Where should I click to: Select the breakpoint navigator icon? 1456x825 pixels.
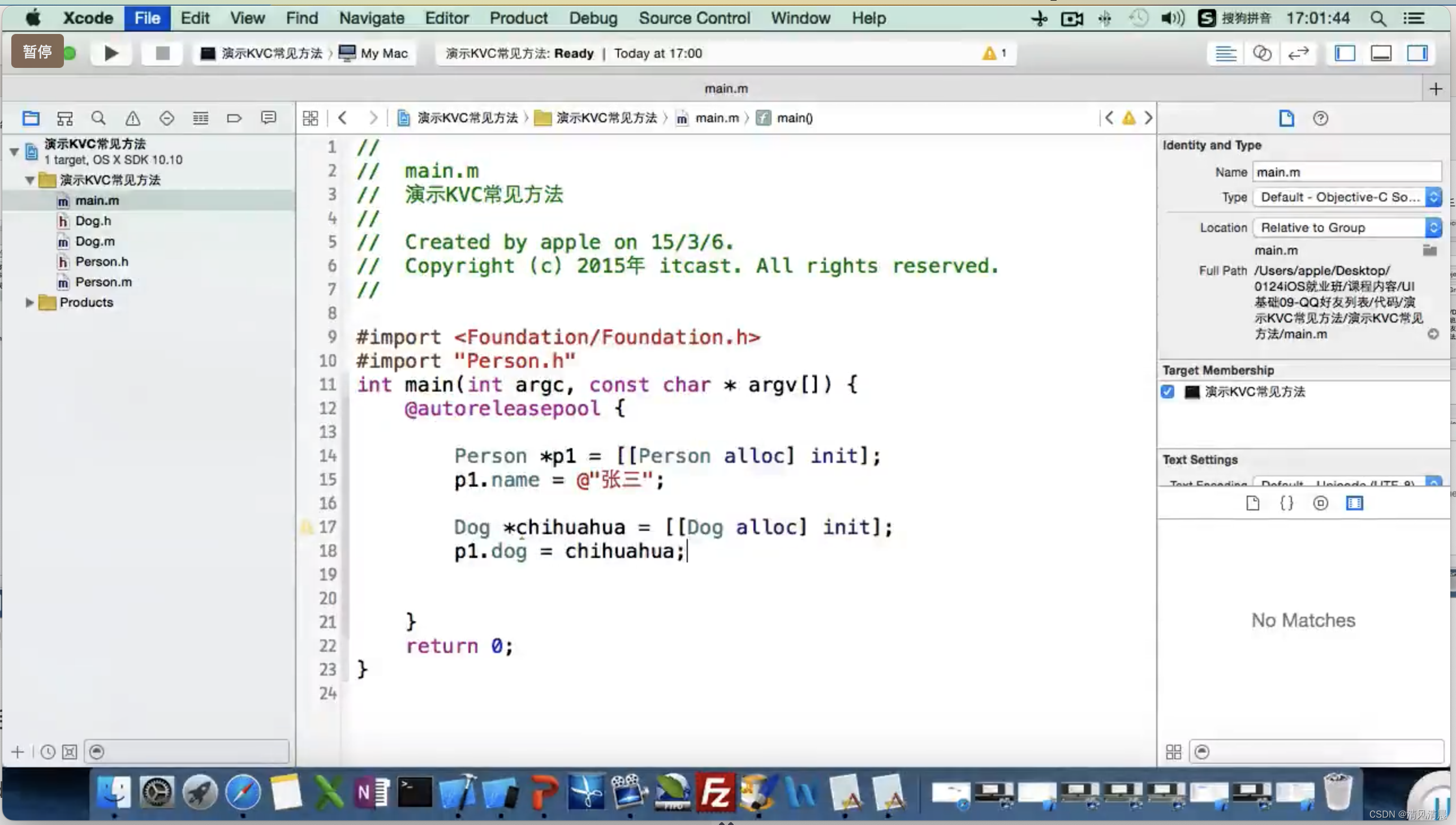[x=234, y=117]
